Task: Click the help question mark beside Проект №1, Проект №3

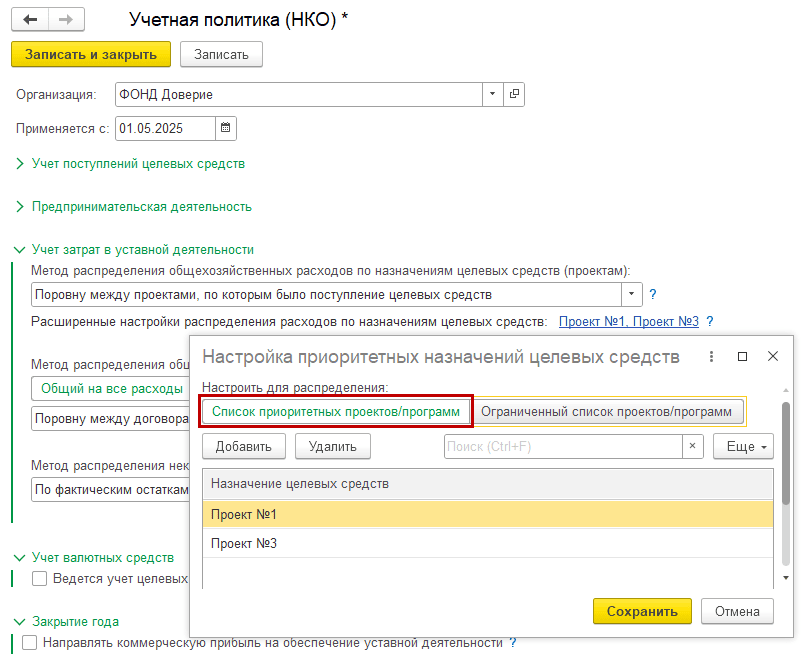Action: (710, 322)
